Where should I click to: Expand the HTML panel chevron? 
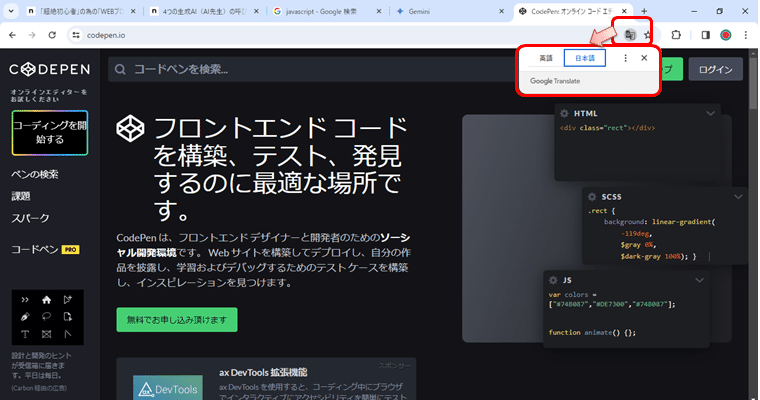(x=711, y=113)
